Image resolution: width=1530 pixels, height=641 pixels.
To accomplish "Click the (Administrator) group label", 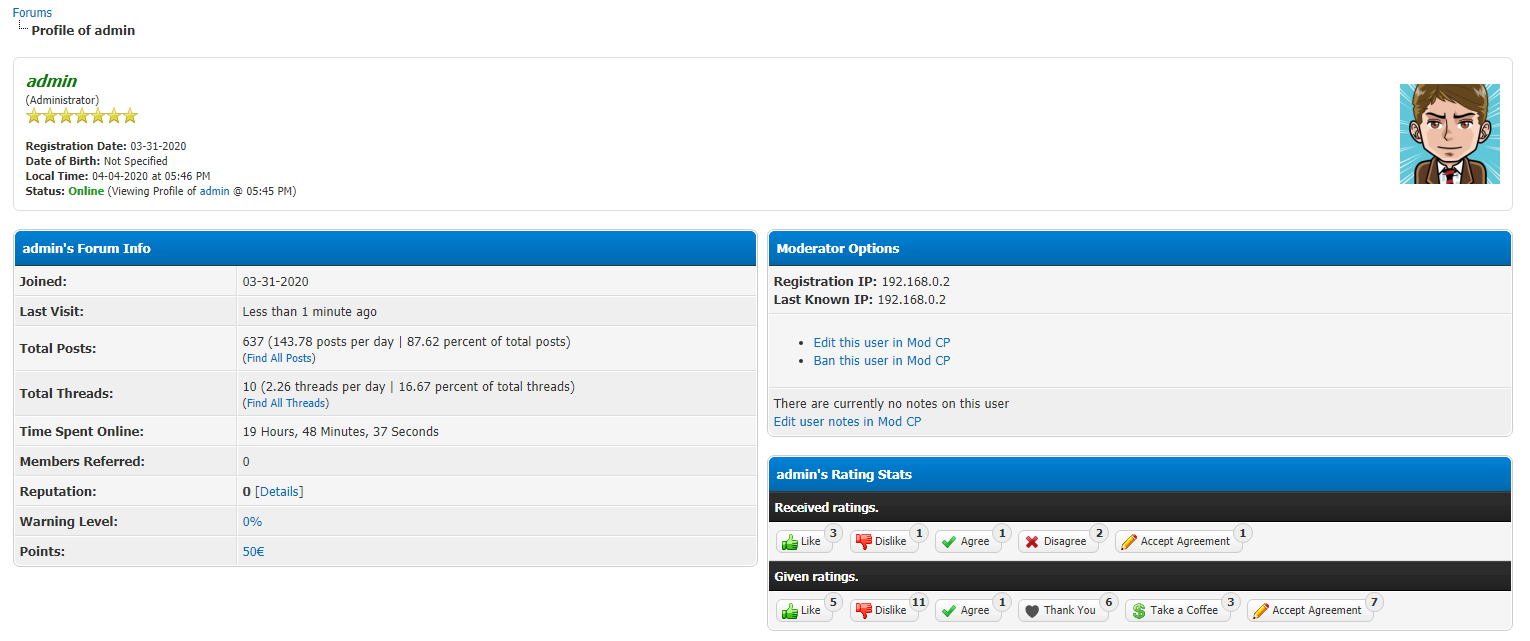I will coord(62,100).
